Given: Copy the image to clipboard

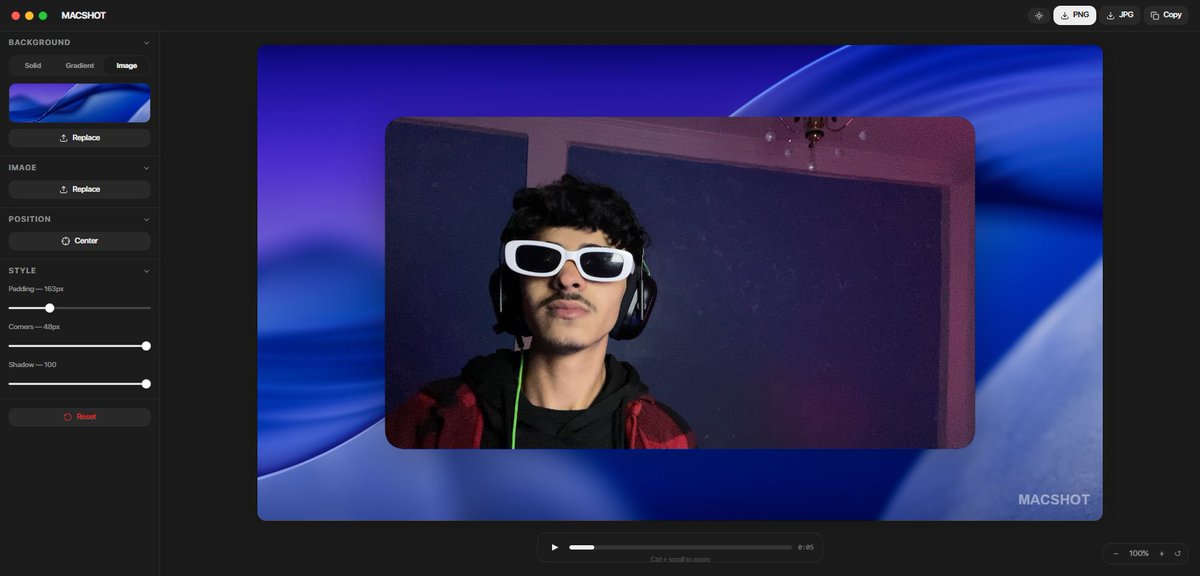Looking at the screenshot, I should pos(1166,15).
